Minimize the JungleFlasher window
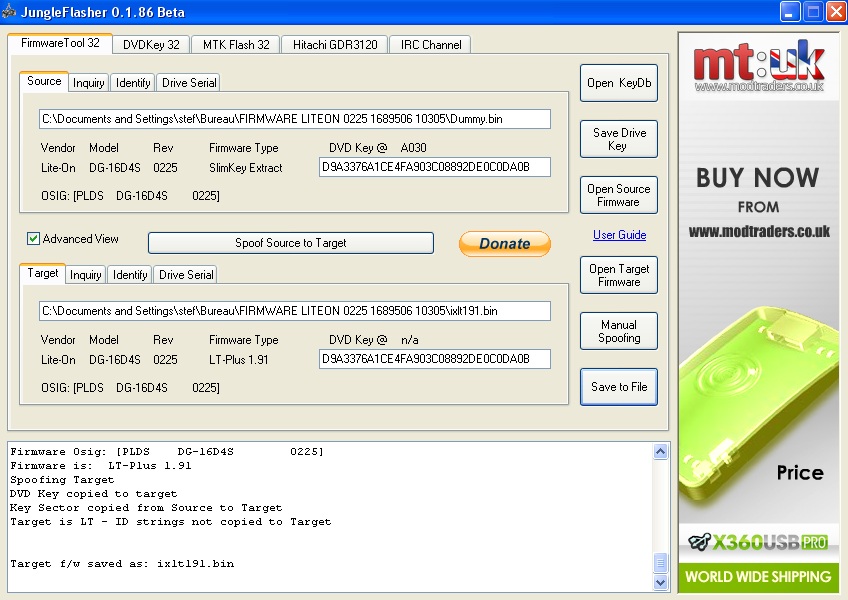 pos(790,11)
